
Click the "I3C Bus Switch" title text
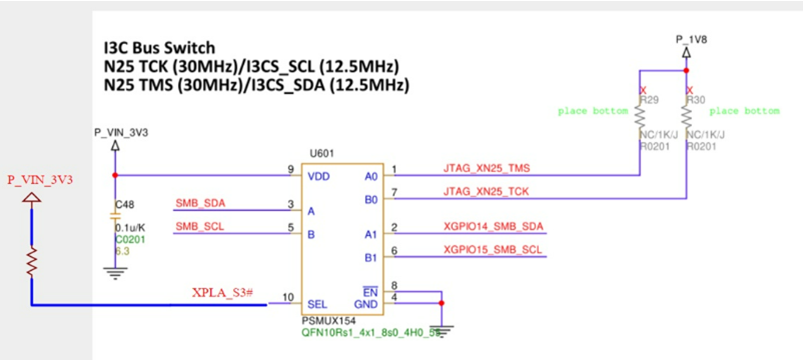(x=159, y=49)
